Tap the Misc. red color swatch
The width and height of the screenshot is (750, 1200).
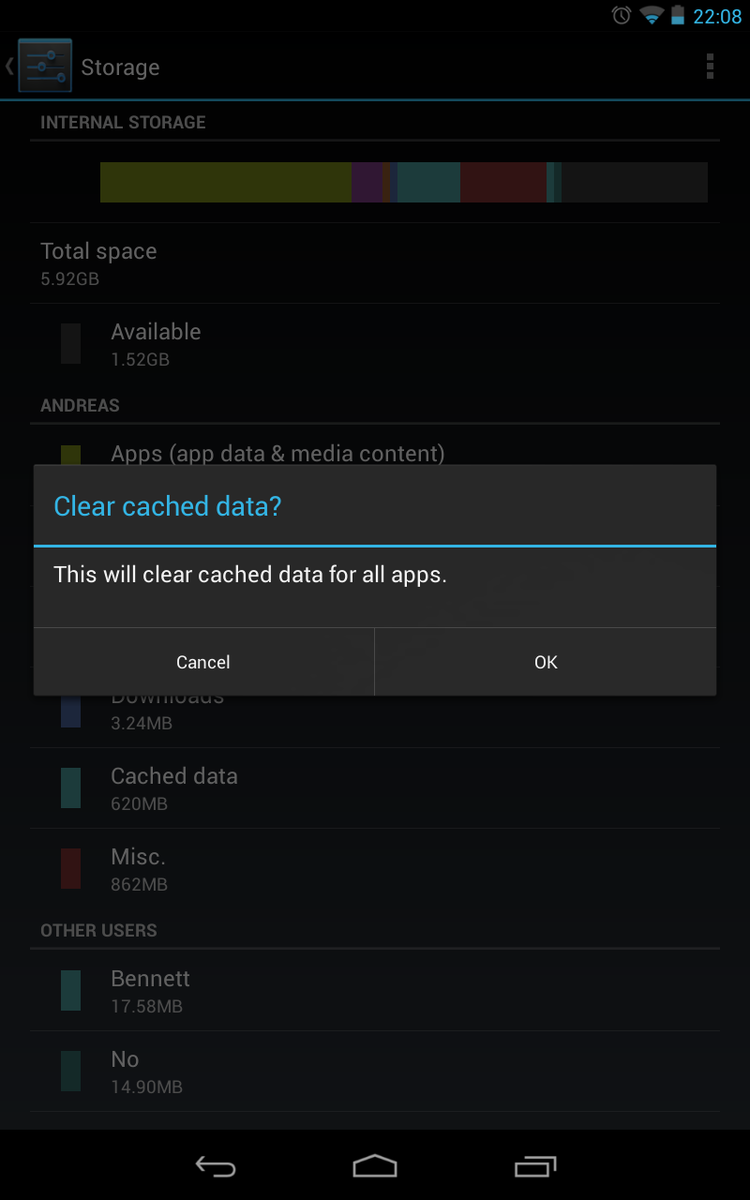(71, 869)
